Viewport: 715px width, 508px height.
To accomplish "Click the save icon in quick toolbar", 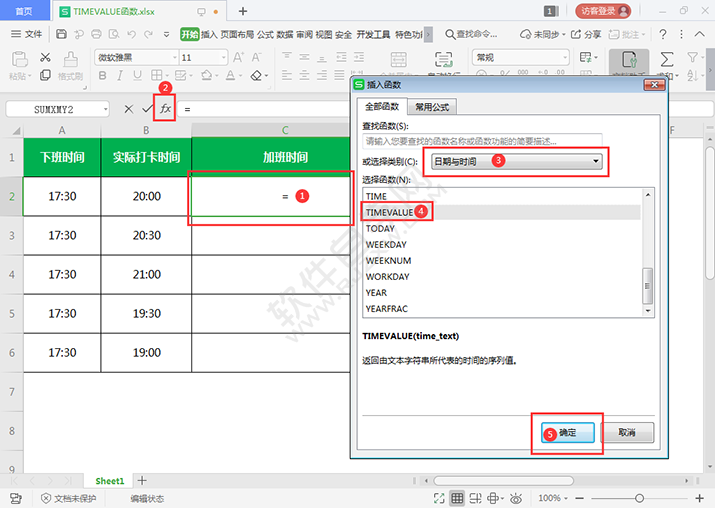I will click(x=62, y=34).
